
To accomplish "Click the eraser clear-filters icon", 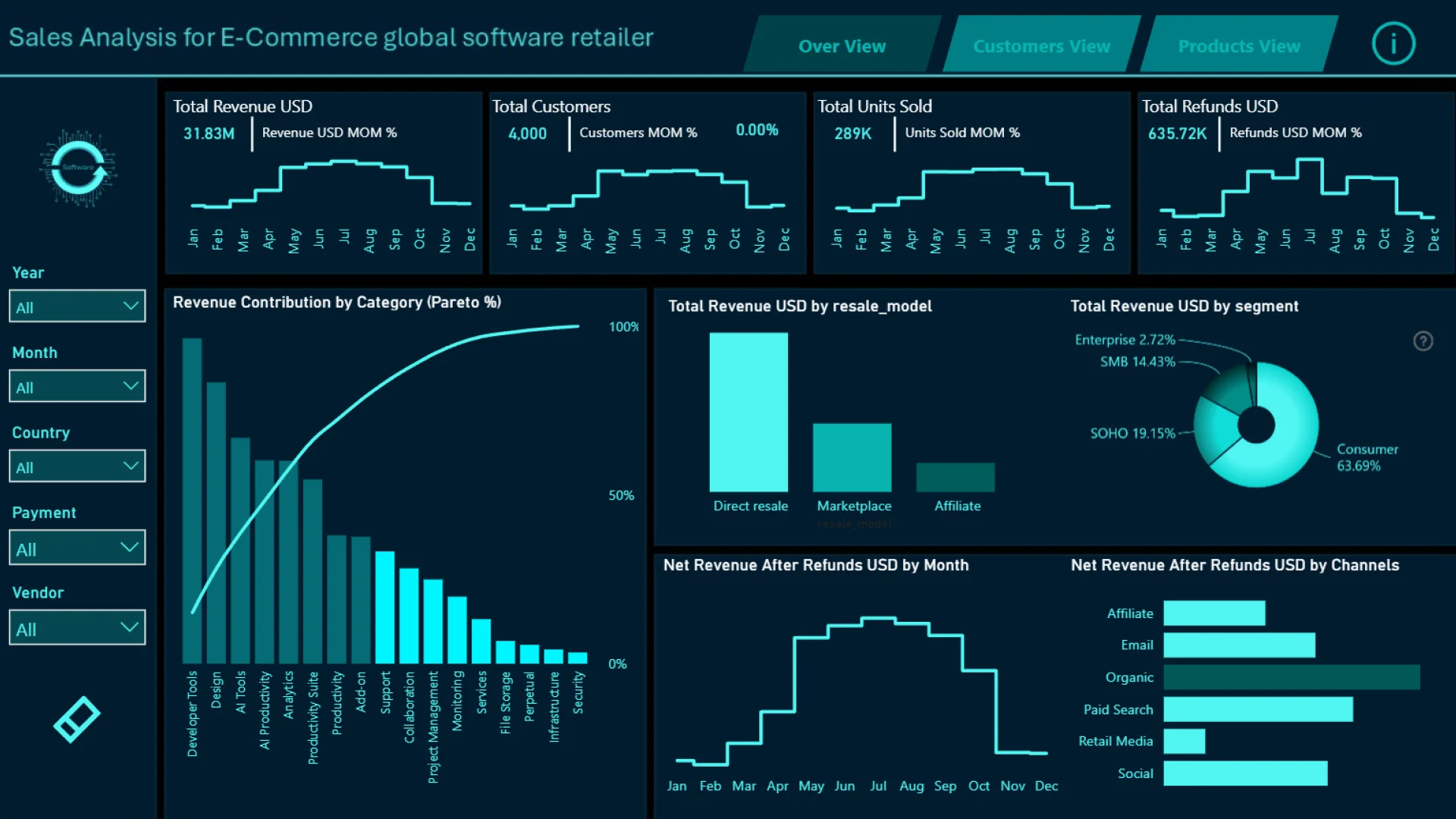I will (77, 719).
